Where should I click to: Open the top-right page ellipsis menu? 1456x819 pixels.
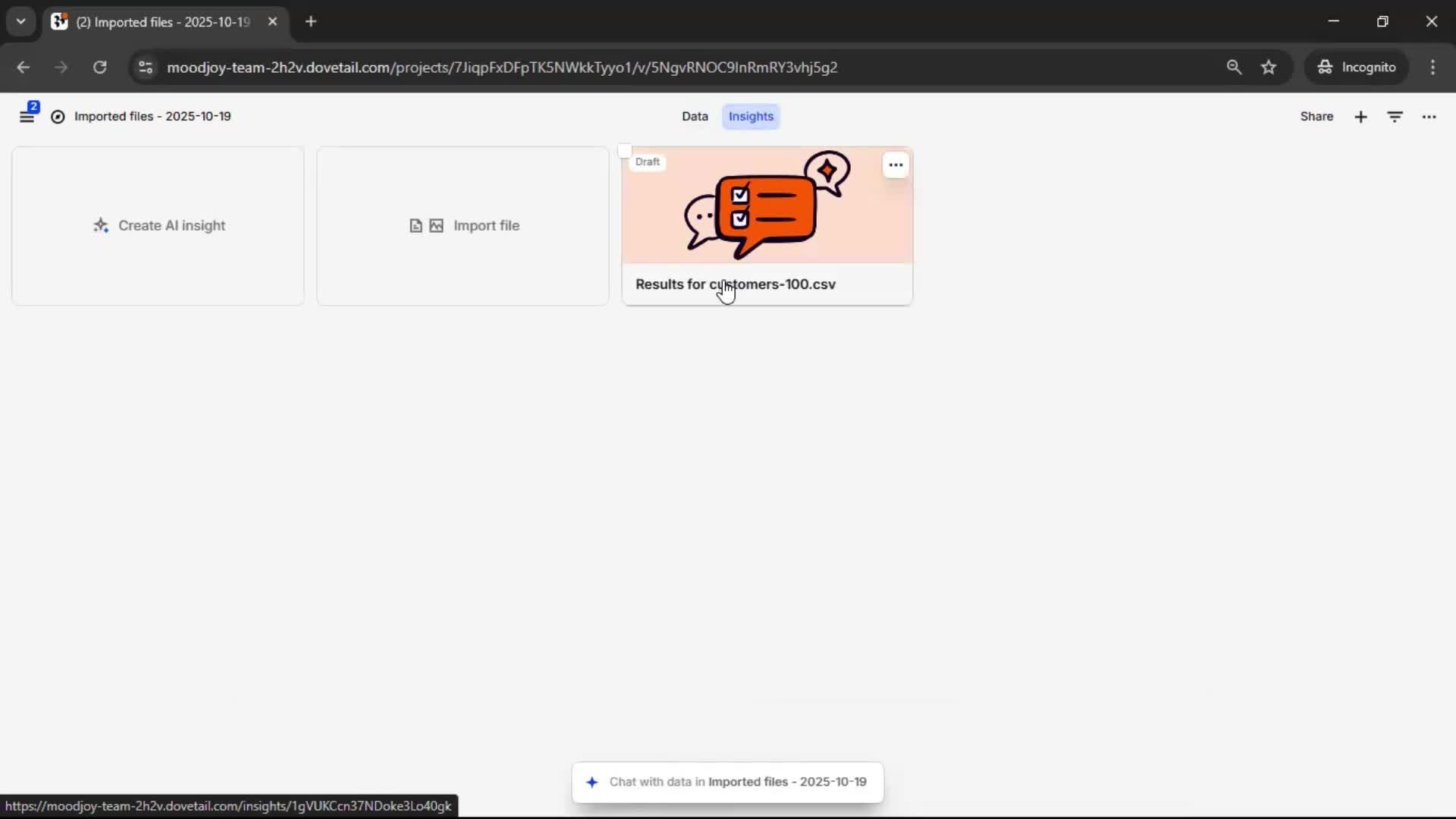point(1429,117)
